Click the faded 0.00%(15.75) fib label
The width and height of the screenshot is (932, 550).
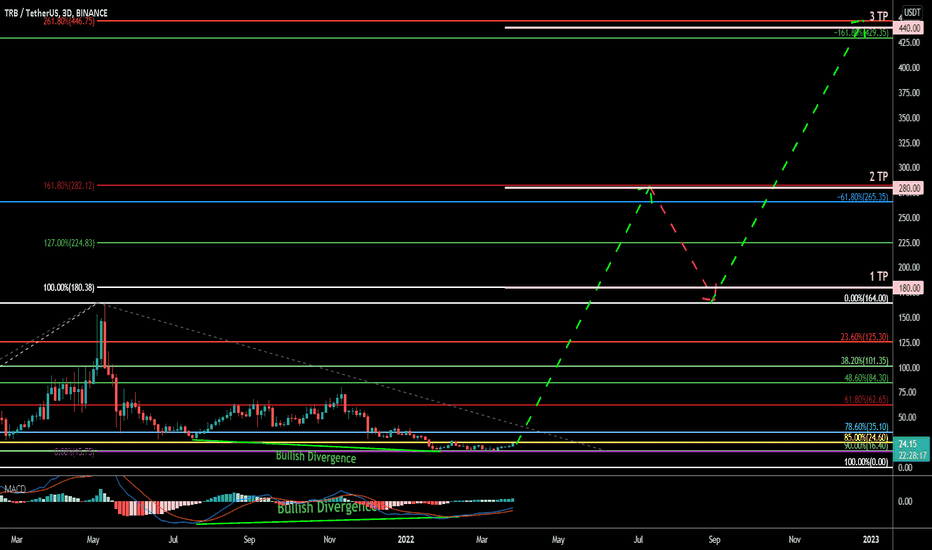coord(74,452)
